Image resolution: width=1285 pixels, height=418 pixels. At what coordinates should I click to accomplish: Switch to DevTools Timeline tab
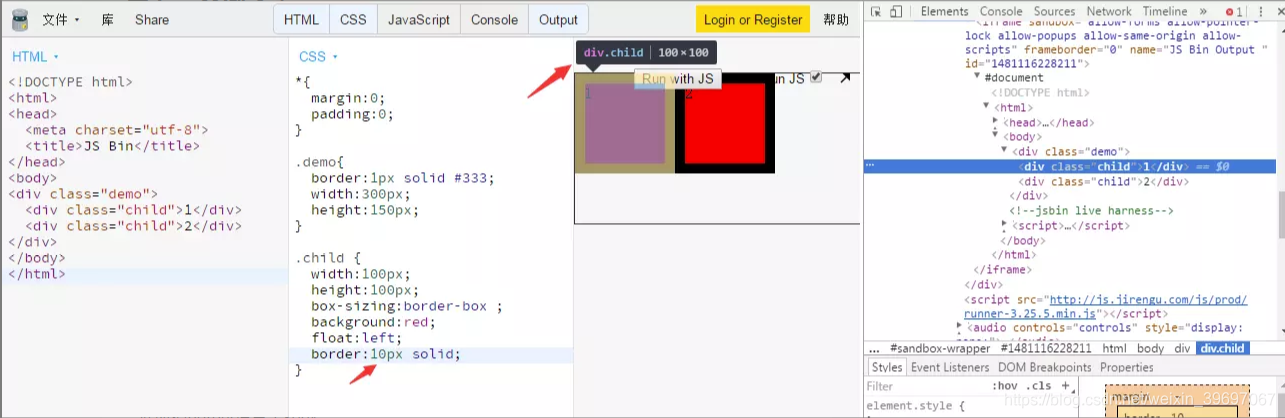click(x=1165, y=11)
